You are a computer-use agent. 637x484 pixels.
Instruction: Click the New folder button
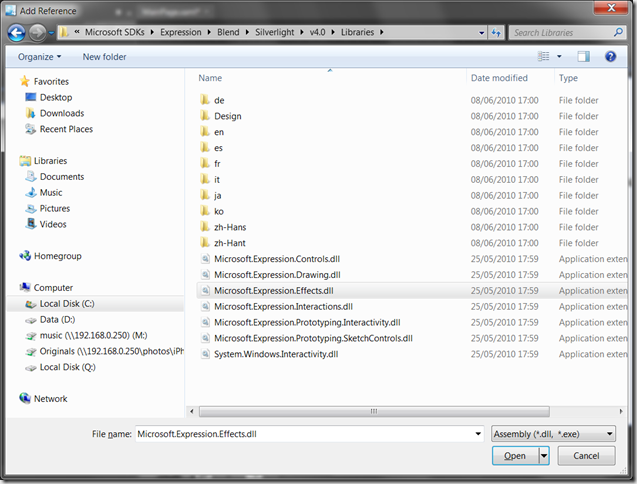pyautogui.click(x=104, y=57)
